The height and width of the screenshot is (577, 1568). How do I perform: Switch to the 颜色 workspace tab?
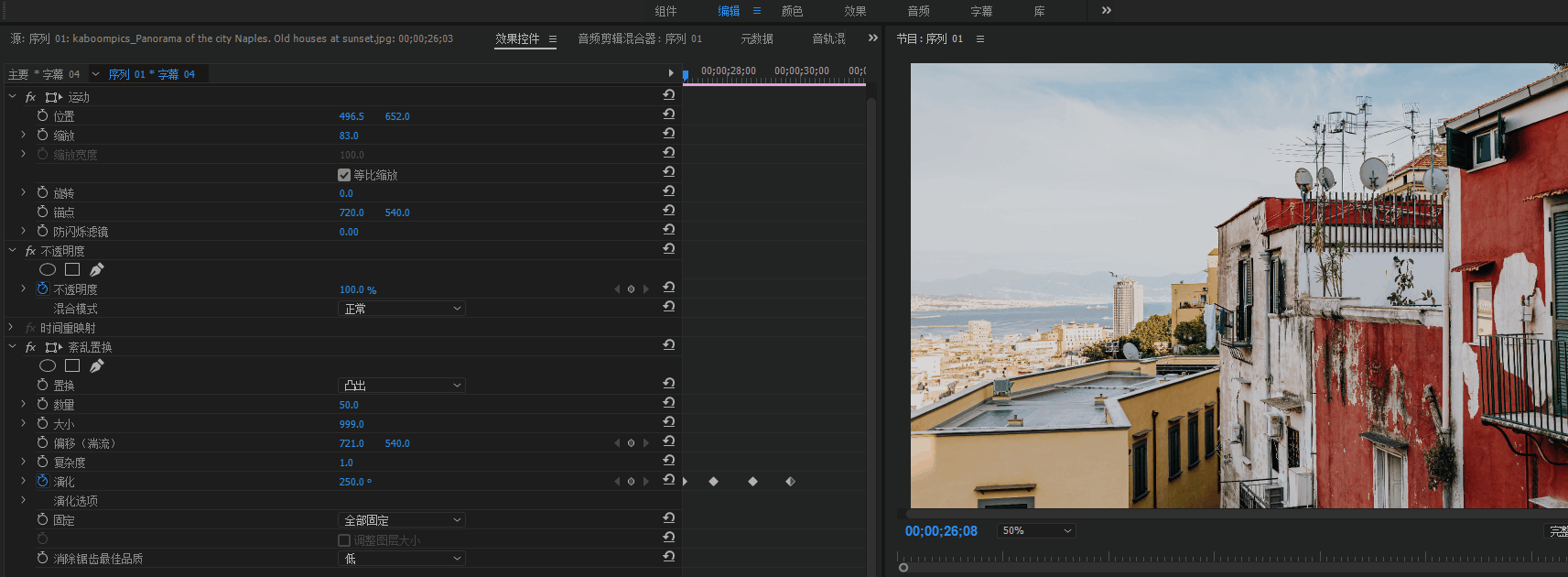792,11
